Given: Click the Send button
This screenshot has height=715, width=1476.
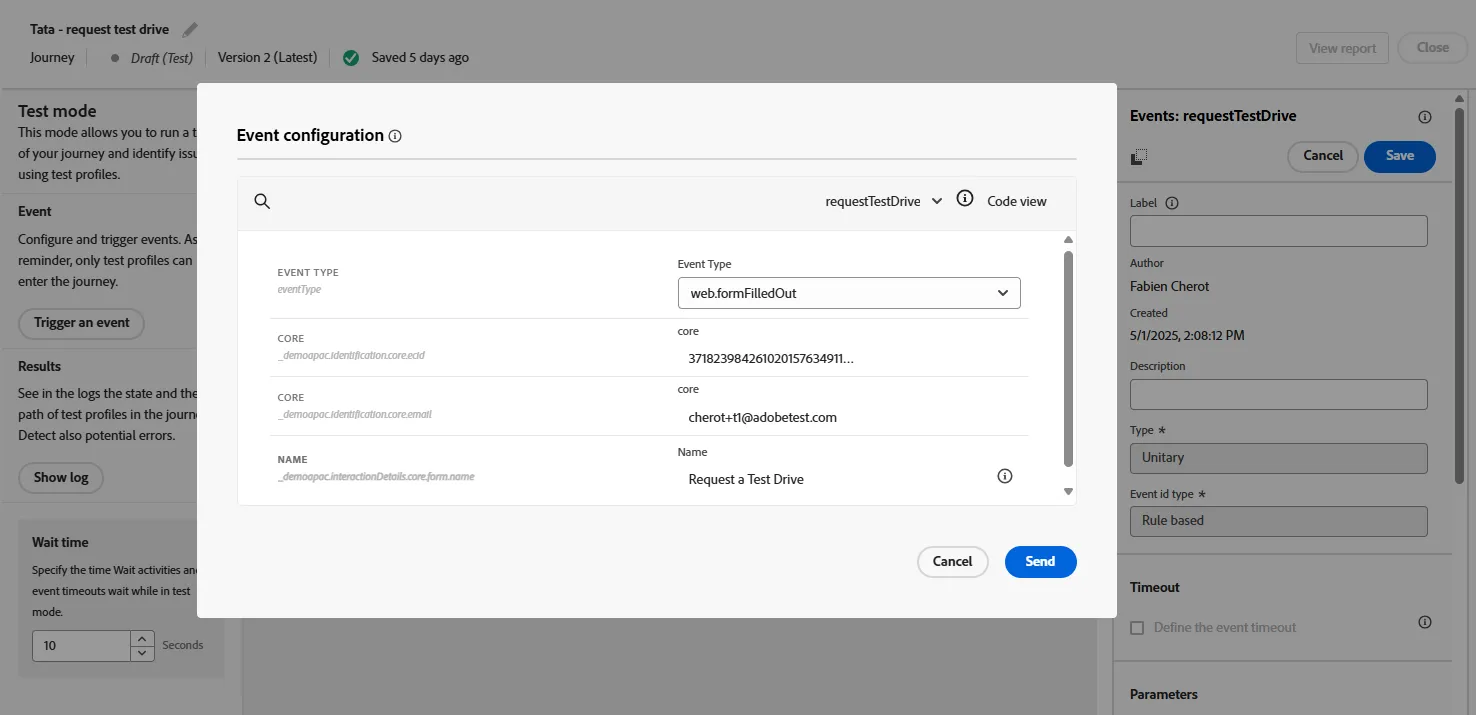Looking at the screenshot, I should pos(1041,562).
